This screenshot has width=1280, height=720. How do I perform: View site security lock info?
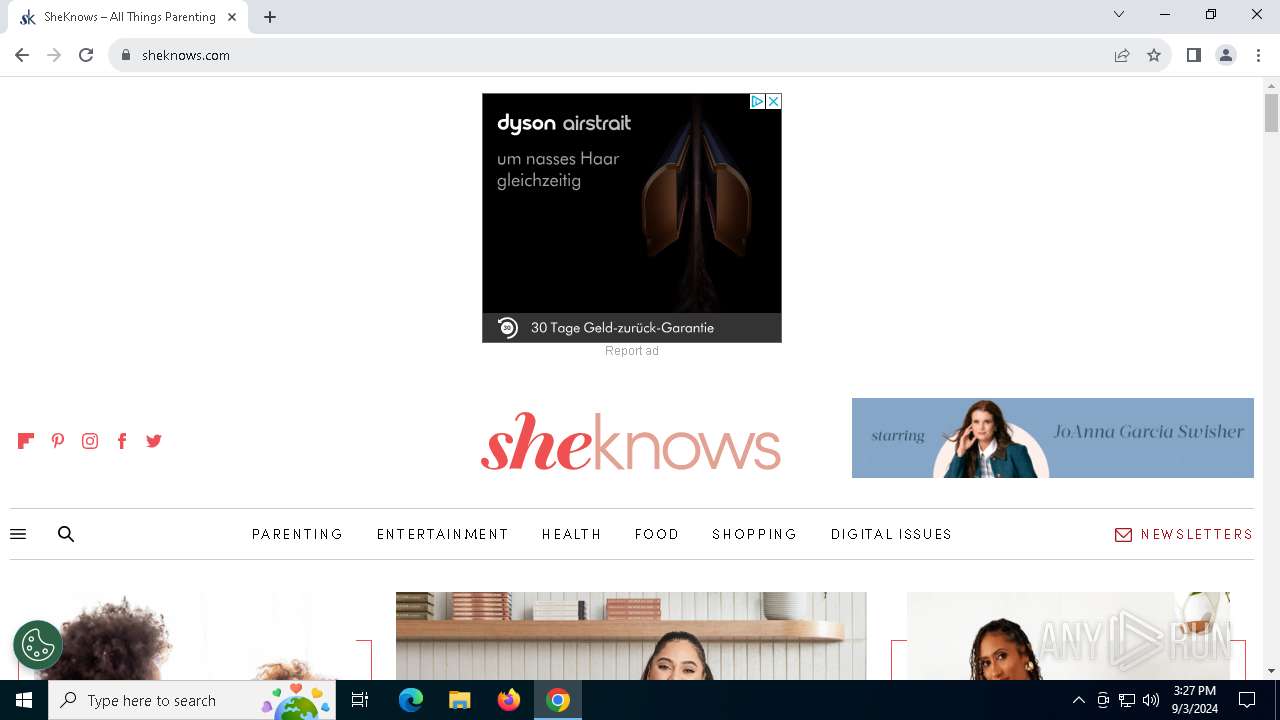126,55
